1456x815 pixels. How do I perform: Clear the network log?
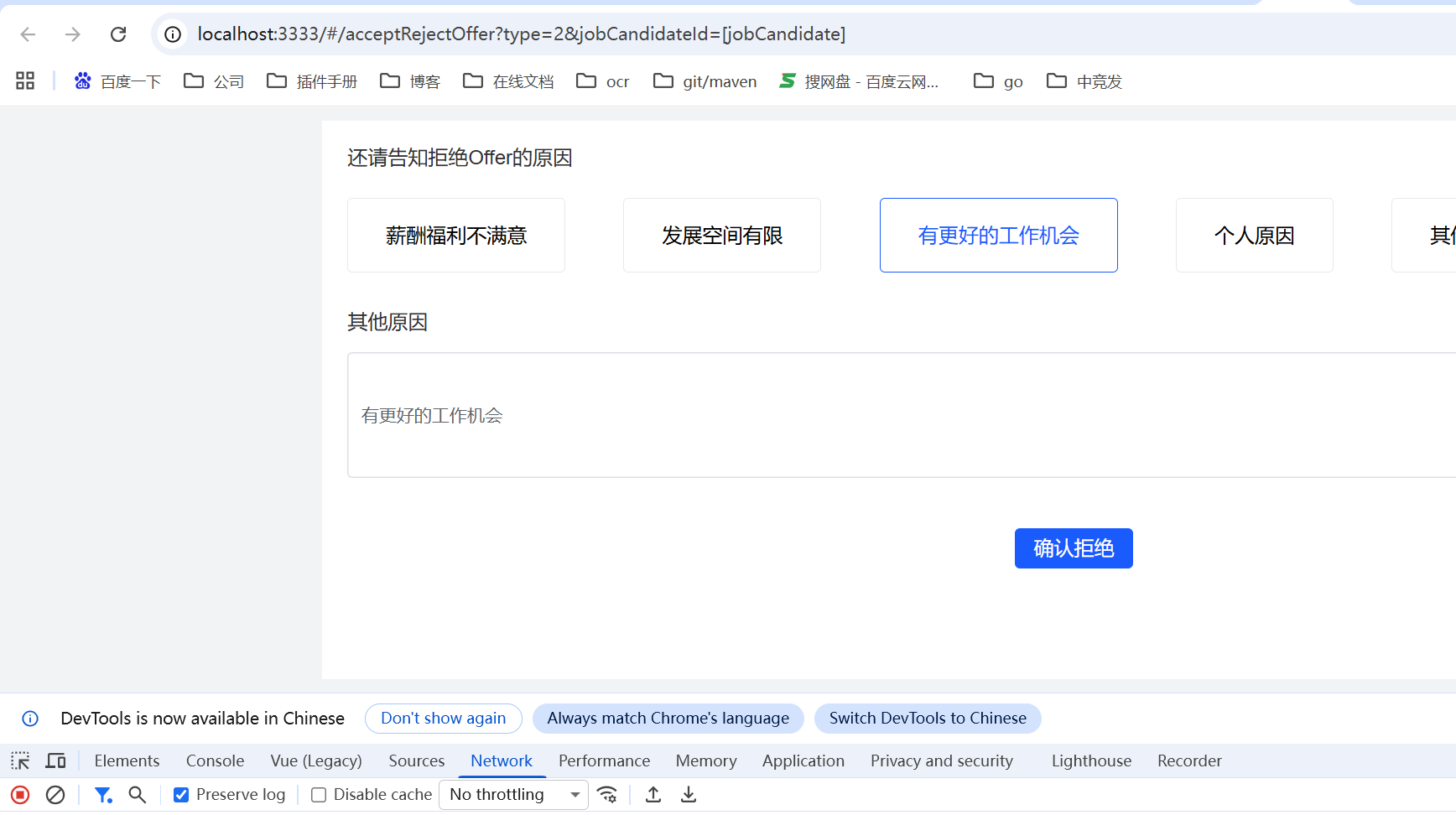(55, 795)
